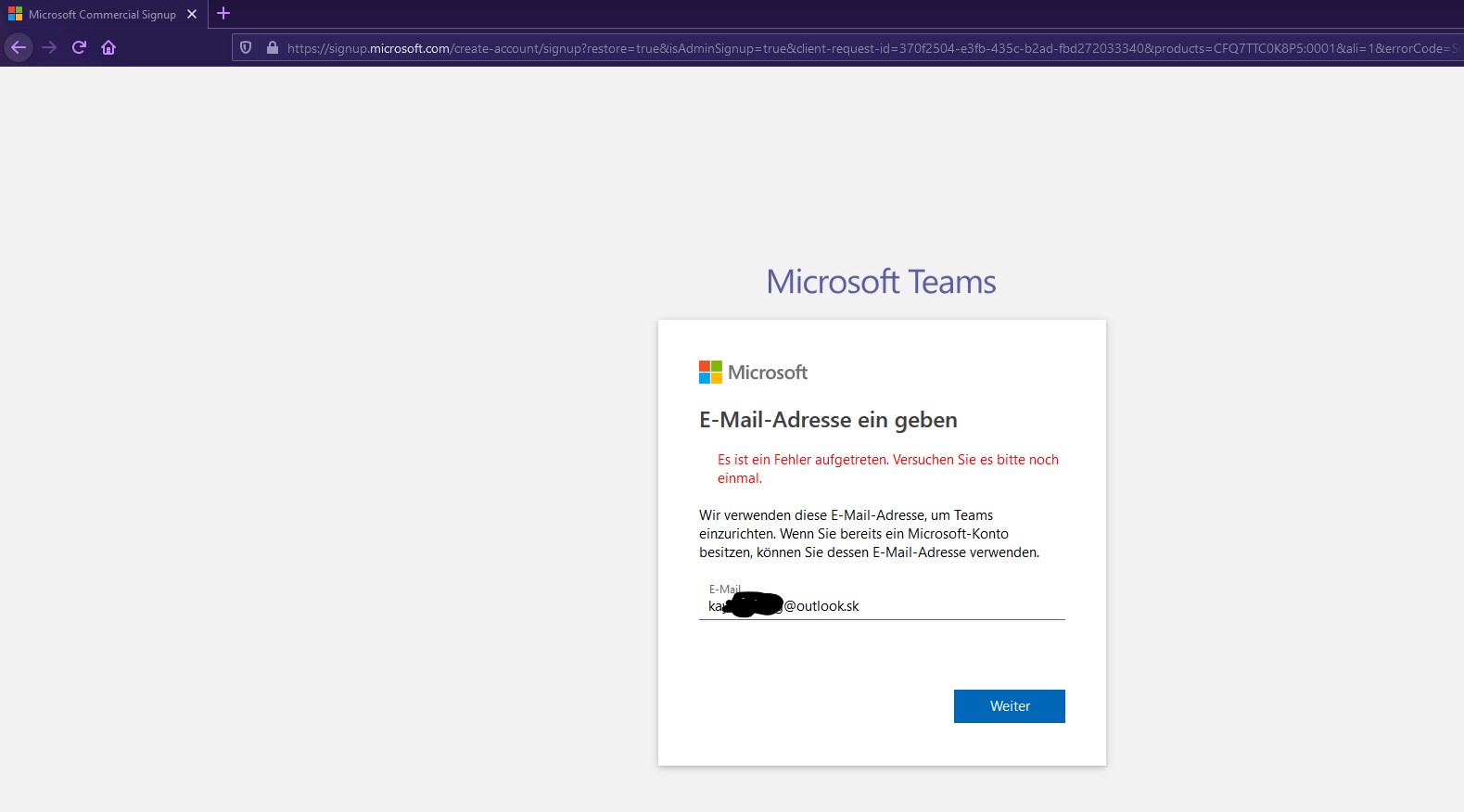Close the Microsoft Commercial Signup tab
Image resolution: width=1464 pixels, height=812 pixels.
192,14
